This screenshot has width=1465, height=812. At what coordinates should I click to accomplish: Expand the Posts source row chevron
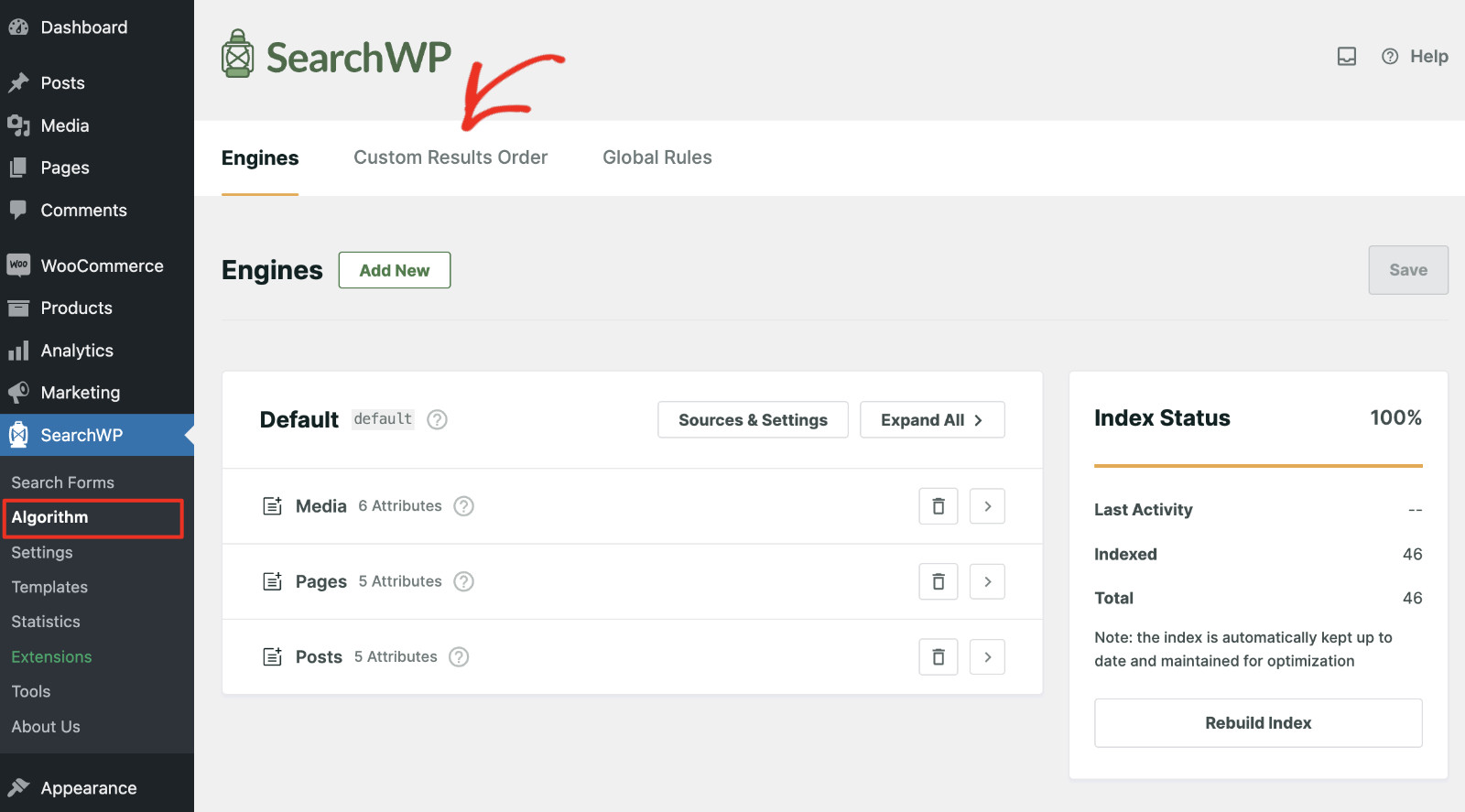click(x=987, y=657)
